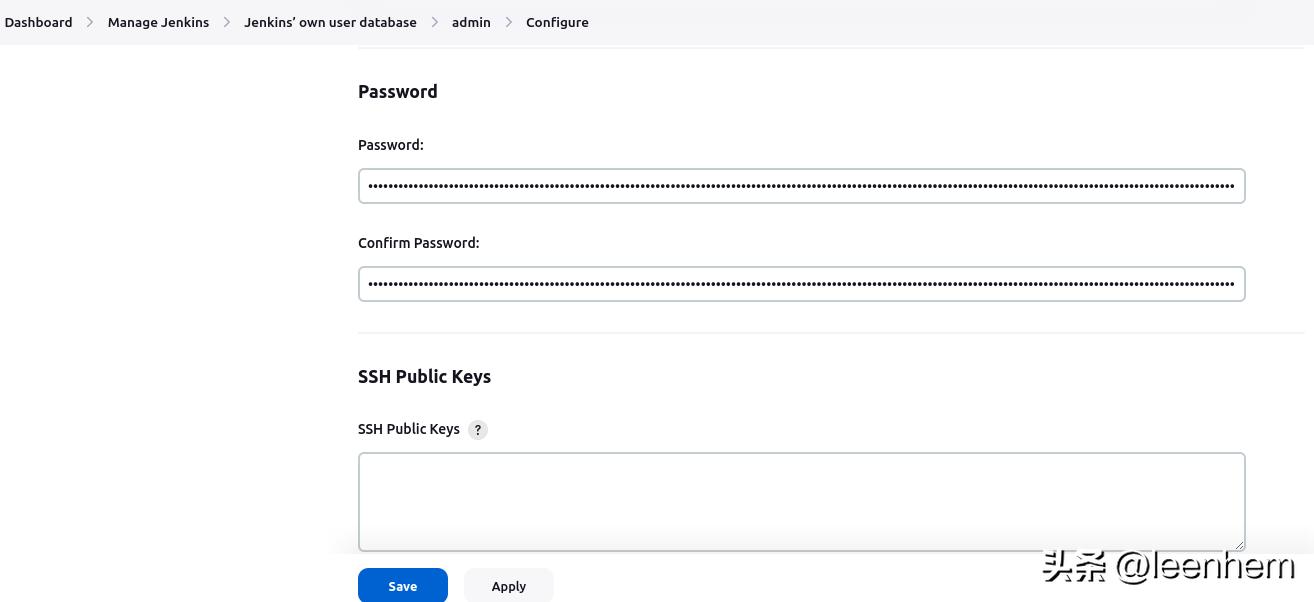Open the Dashboard breadcrumb link

pyautogui.click(x=38, y=21)
